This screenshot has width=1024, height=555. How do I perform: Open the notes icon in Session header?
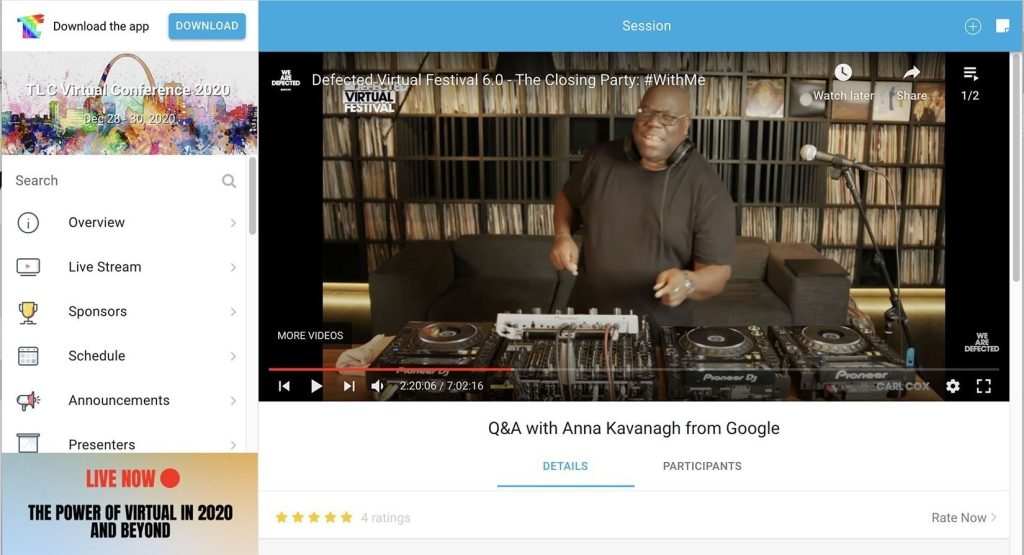pos(1002,25)
